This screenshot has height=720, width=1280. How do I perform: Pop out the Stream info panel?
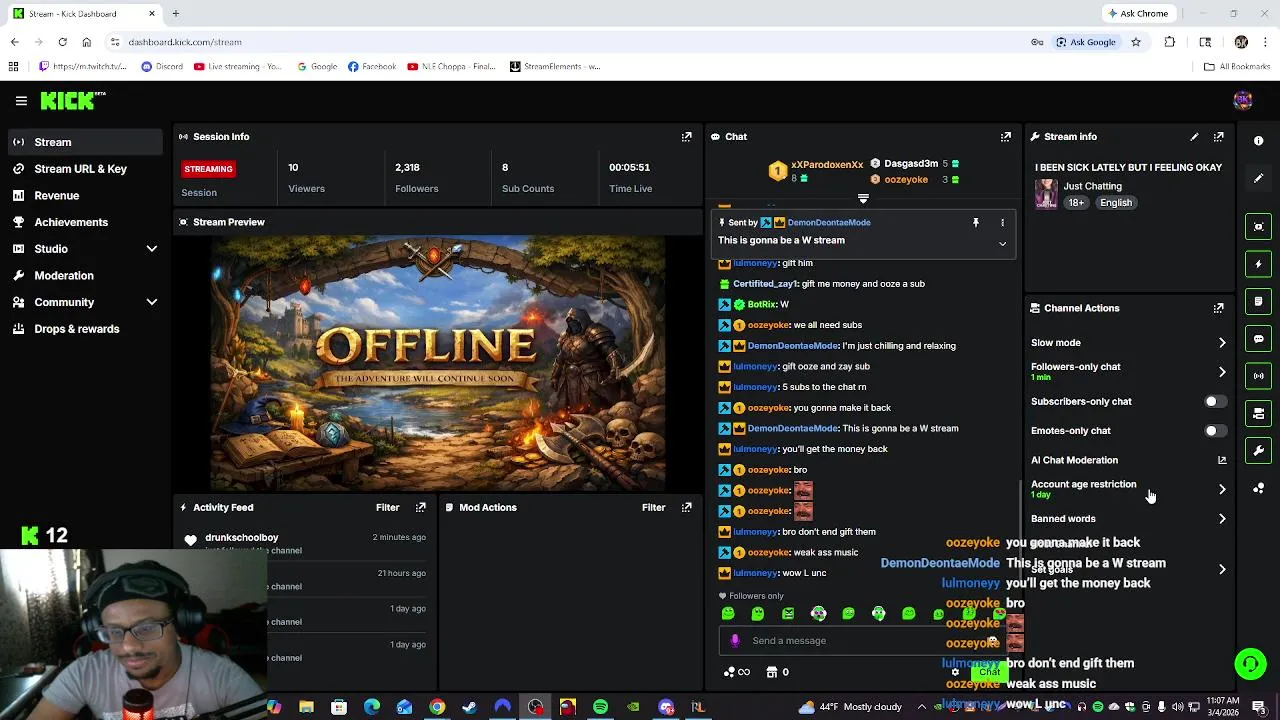point(1219,137)
